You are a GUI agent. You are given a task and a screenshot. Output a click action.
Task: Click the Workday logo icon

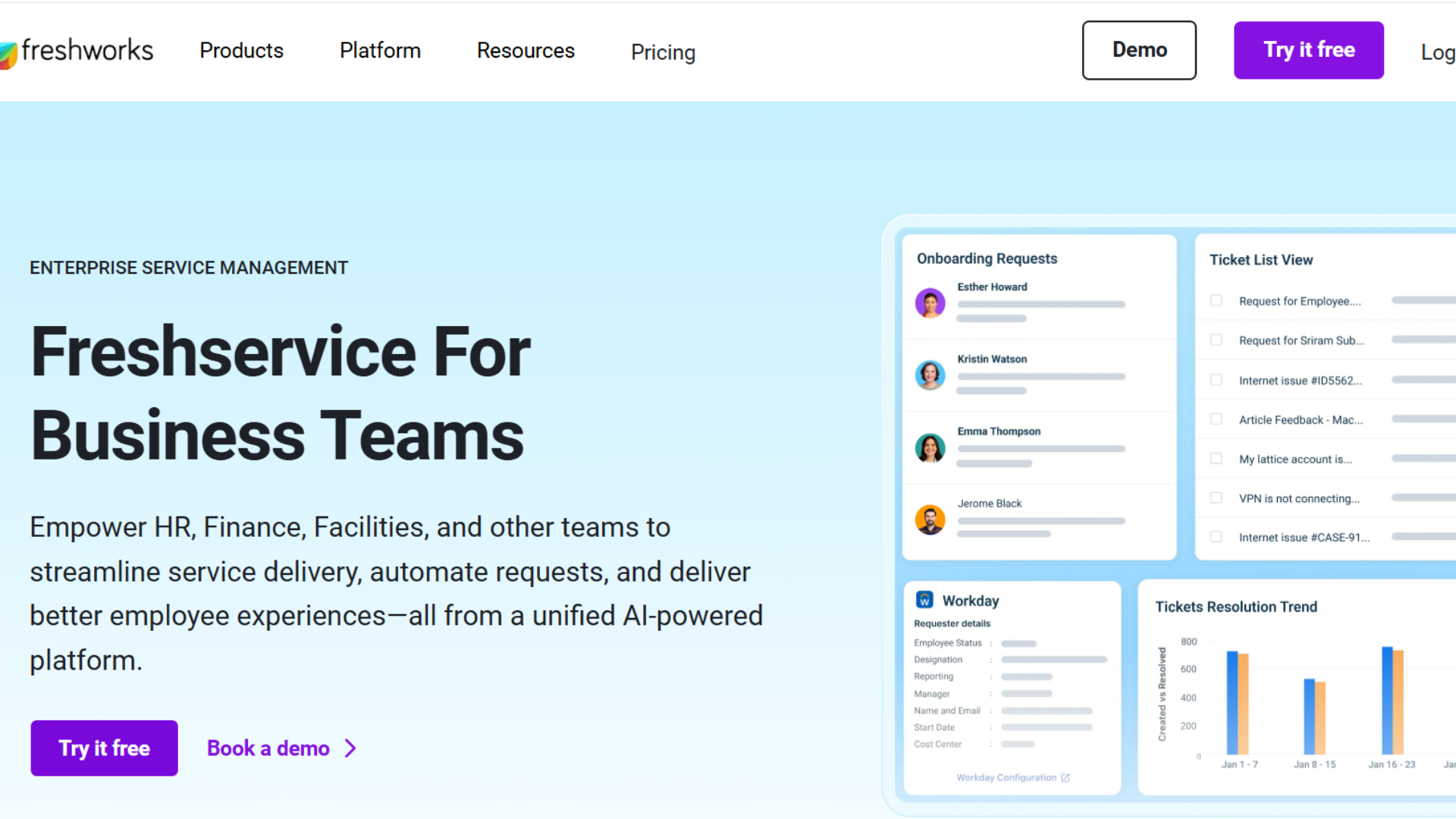pos(924,600)
